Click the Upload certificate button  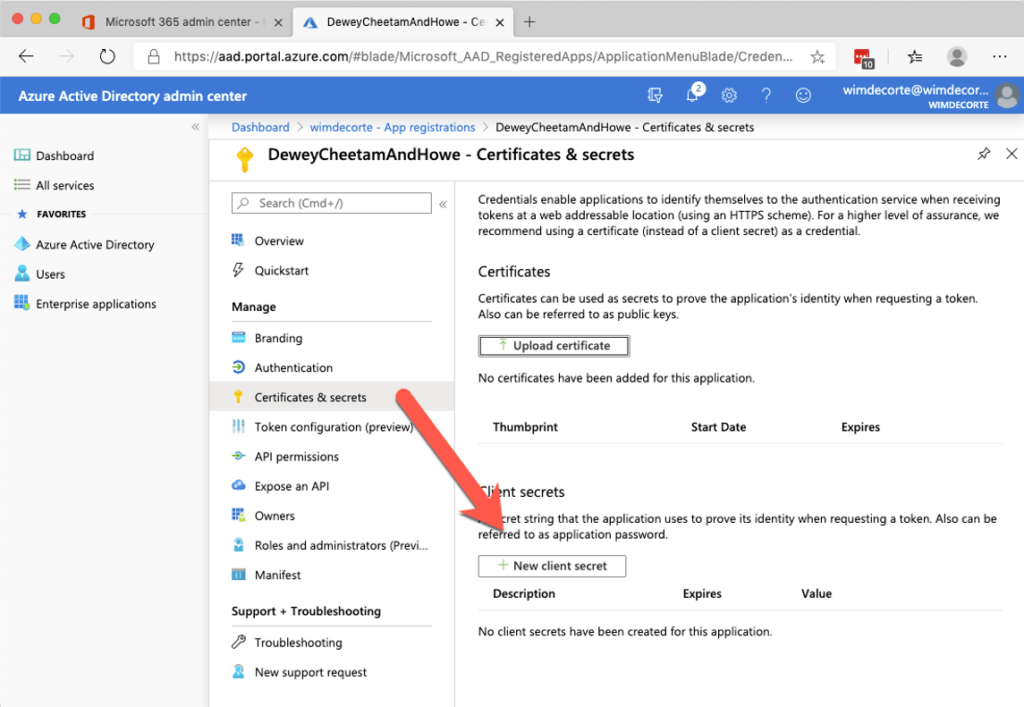pyautogui.click(x=553, y=345)
